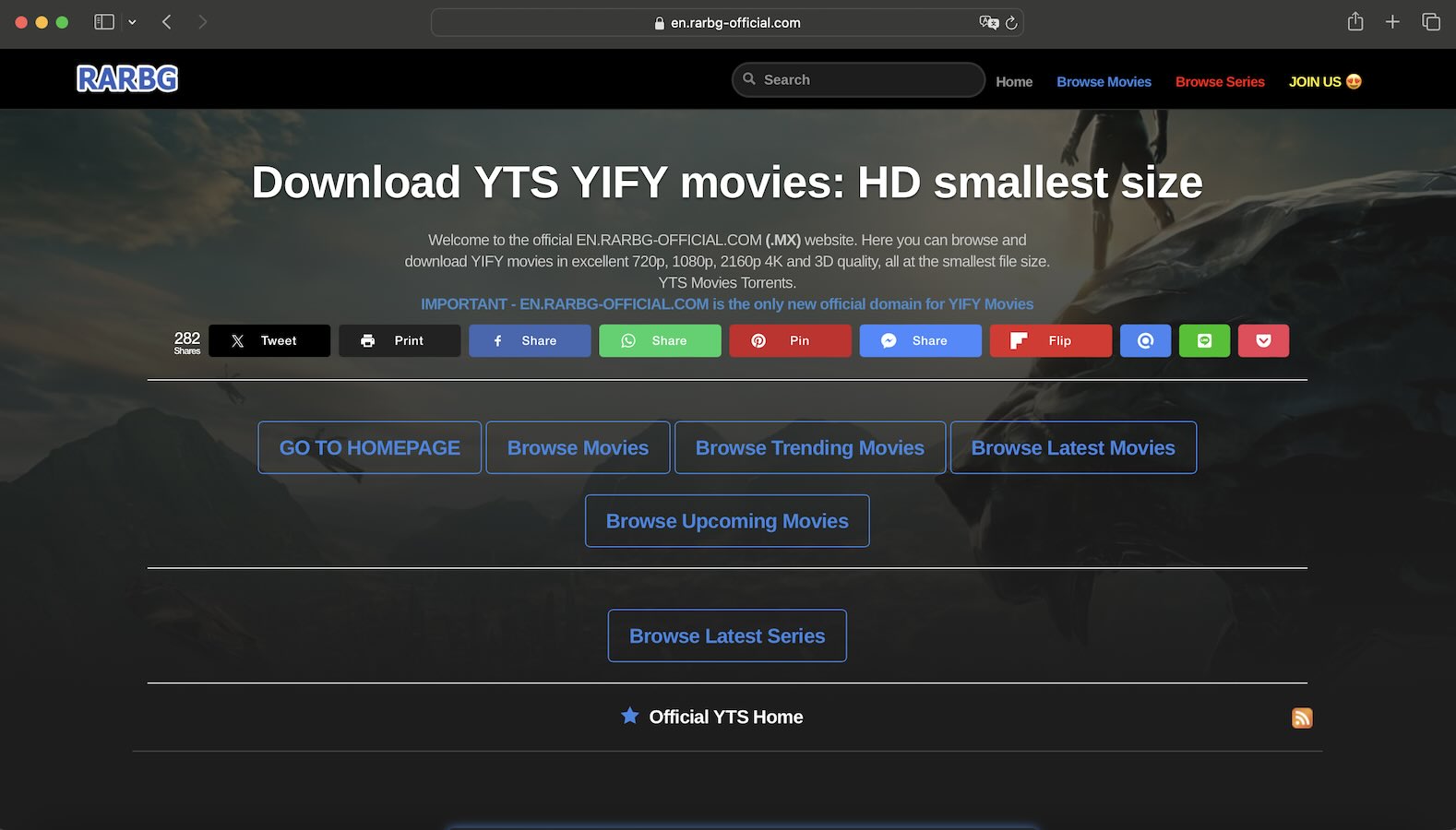Reload the page with the refresh icon
This screenshot has height=830, width=1456.
pos(1011,23)
